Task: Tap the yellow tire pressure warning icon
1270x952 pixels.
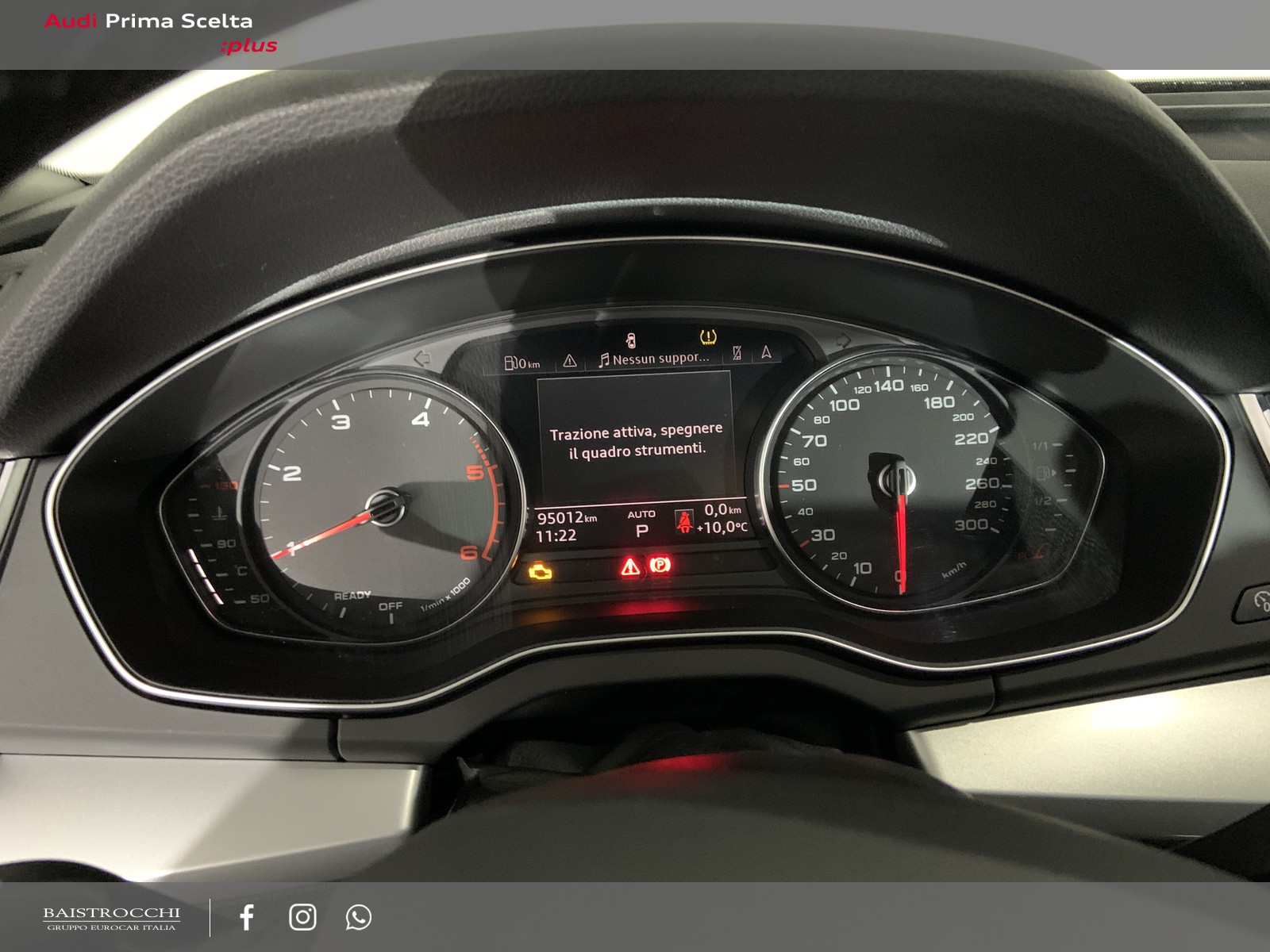Action: 707,337
